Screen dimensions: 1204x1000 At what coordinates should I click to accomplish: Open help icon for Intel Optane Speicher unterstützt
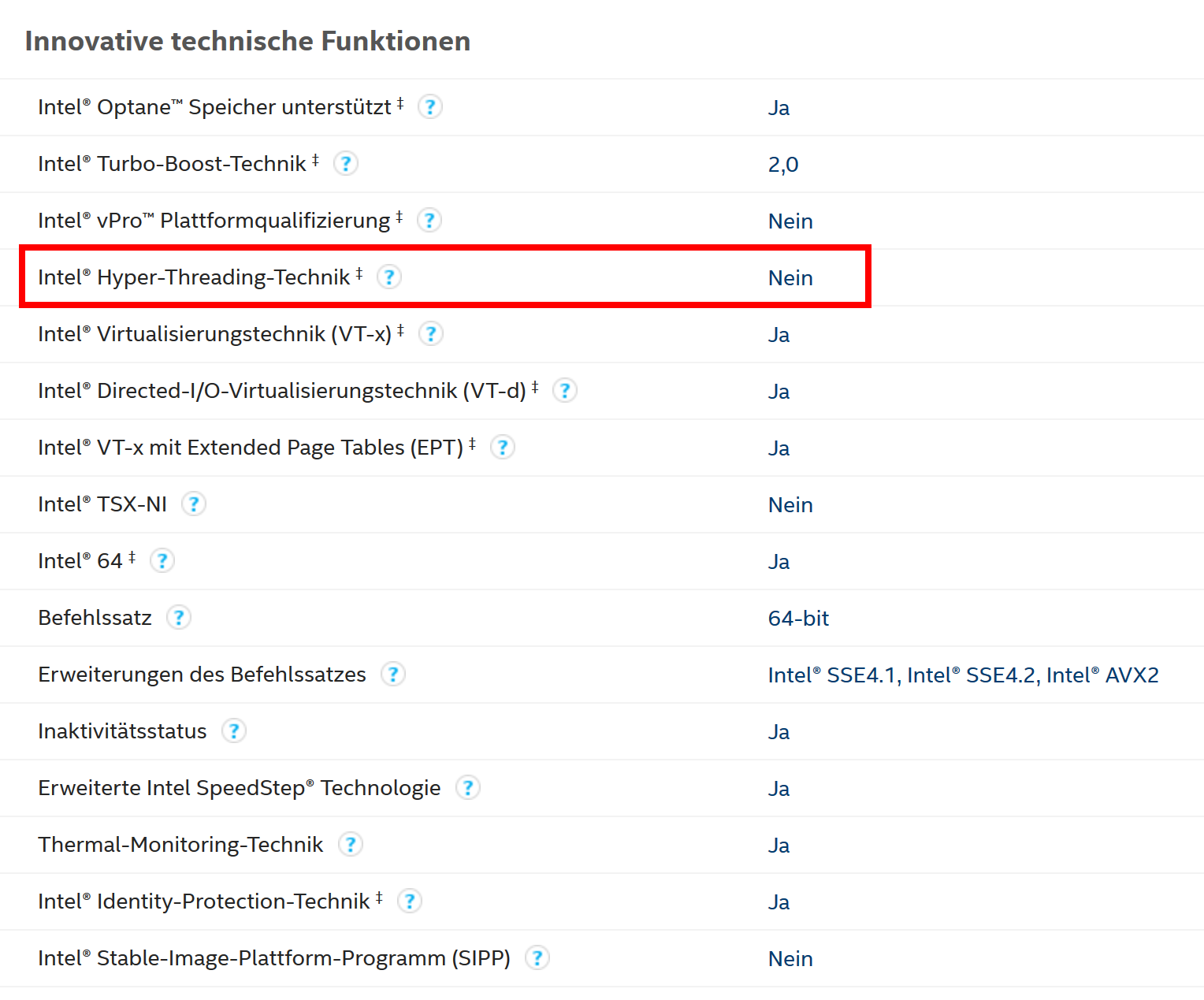(x=429, y=106)
